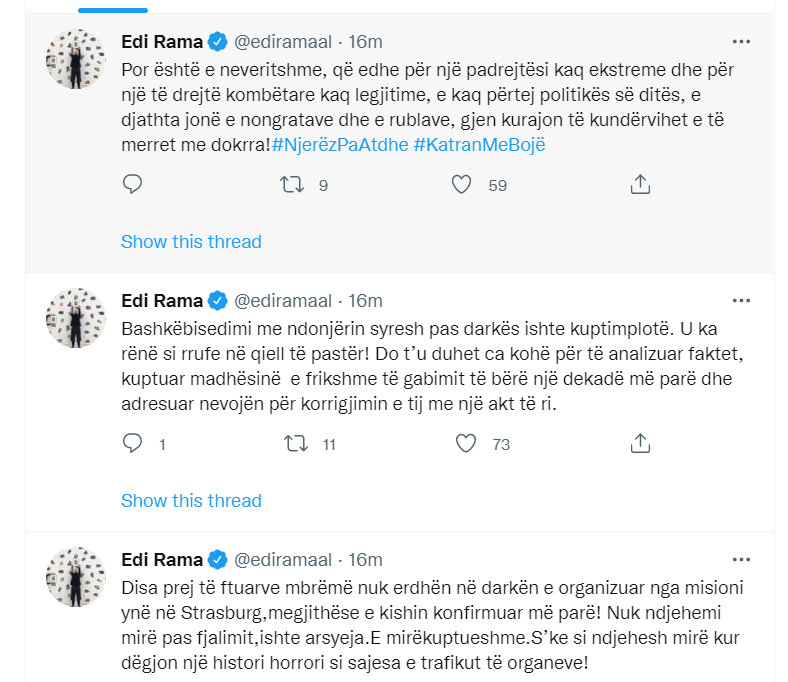Share the first Edi Rama tweet

pyautogui.click(x=641, y=184)
